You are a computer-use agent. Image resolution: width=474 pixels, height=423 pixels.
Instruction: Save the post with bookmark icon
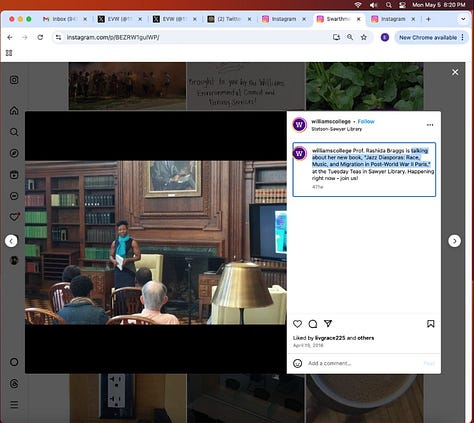[x=431, y=324]
